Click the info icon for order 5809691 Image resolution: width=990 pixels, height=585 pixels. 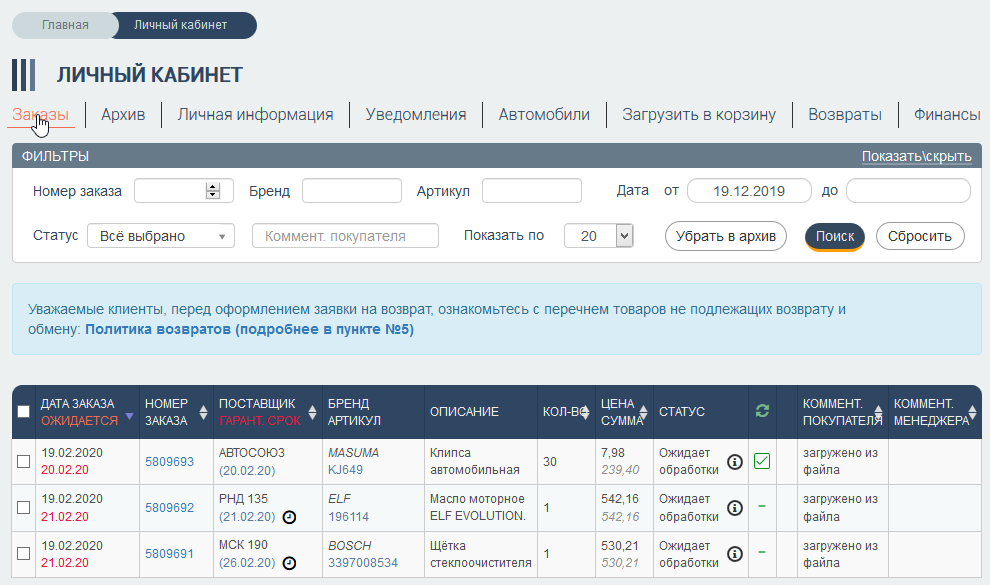tap(735, 554)
